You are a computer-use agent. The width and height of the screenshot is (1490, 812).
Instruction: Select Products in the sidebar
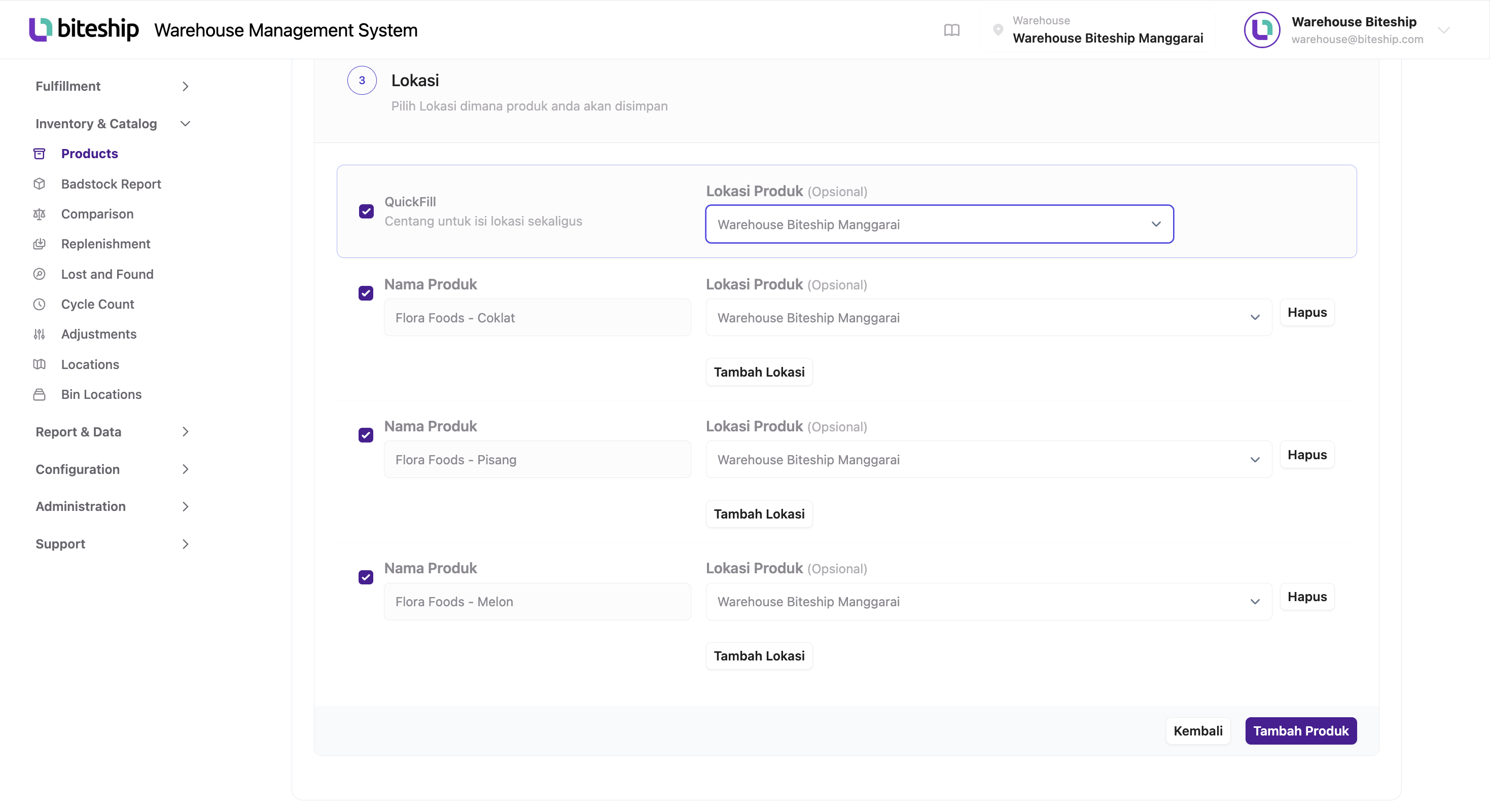(x=90, y=154)
